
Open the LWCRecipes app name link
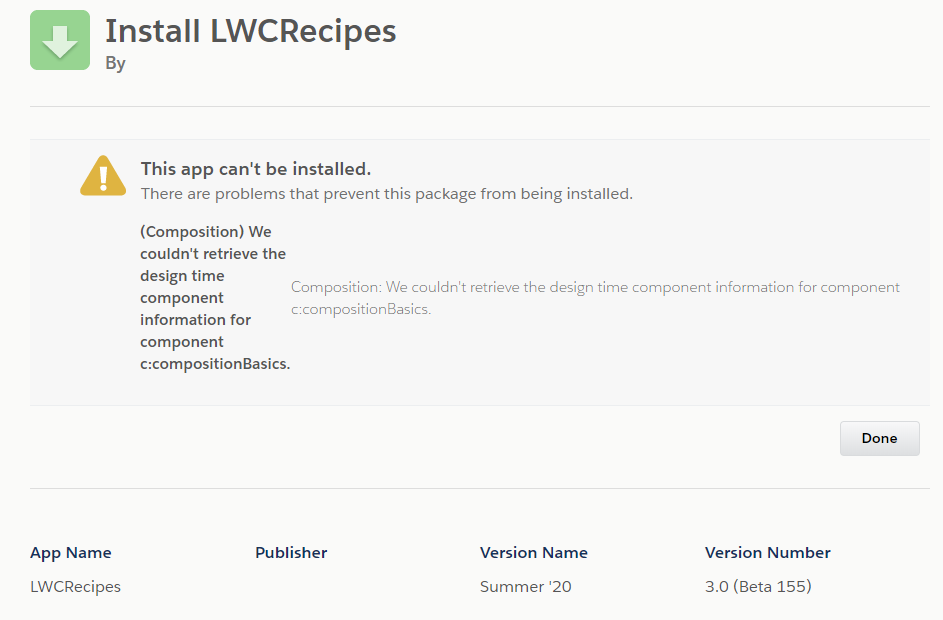point(75,587)
